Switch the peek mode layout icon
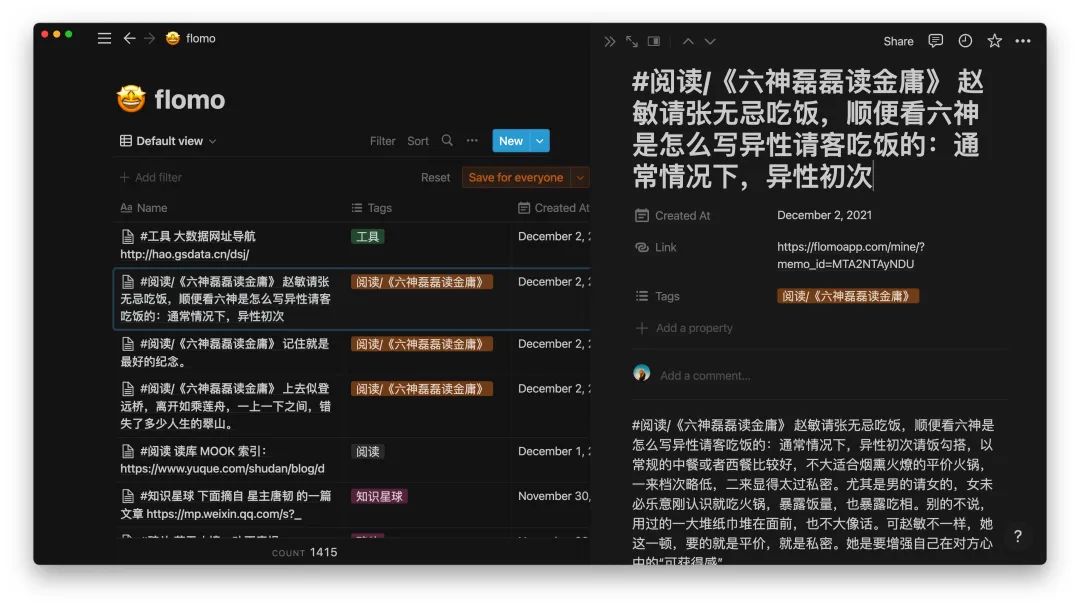The height and width of the screenshot is (609, 1080). pyautogui.click(x=654, y=41)
